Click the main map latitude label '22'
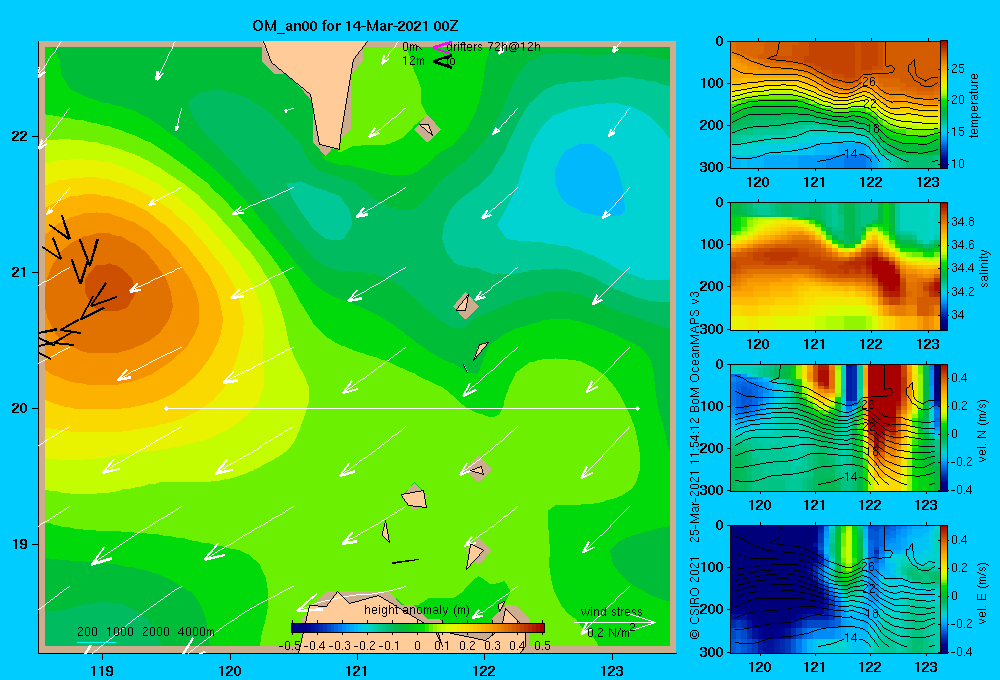 pyautogui.click(x=20, y=136)
